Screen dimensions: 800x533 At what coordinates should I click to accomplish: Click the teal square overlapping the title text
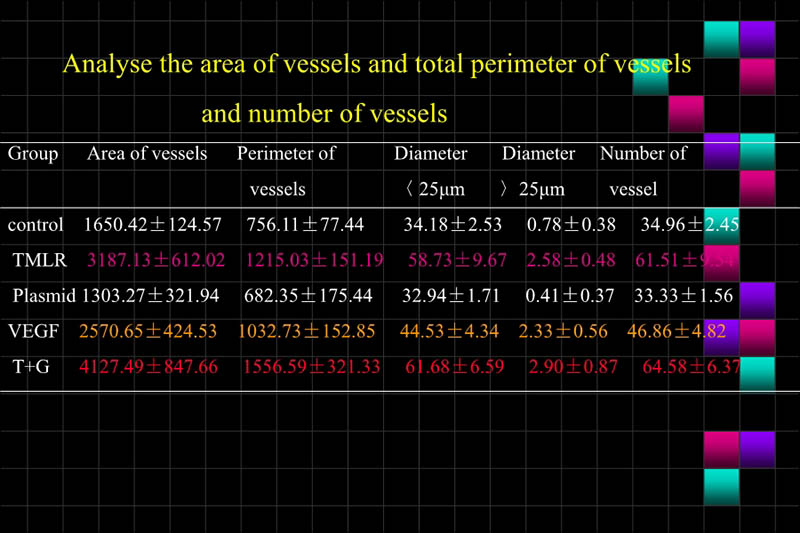coord(650,79)
